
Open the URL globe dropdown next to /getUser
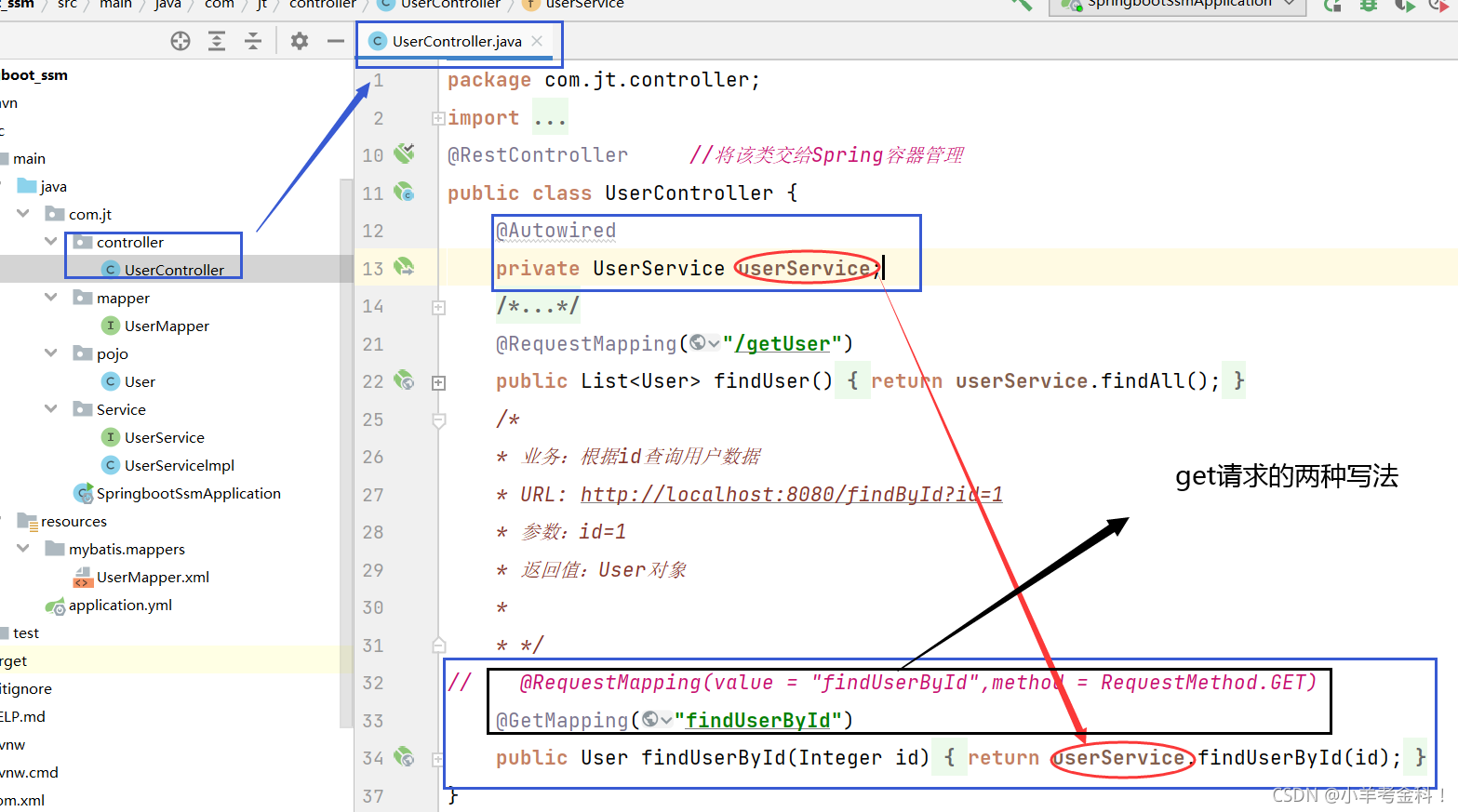[x=704, y=343]
